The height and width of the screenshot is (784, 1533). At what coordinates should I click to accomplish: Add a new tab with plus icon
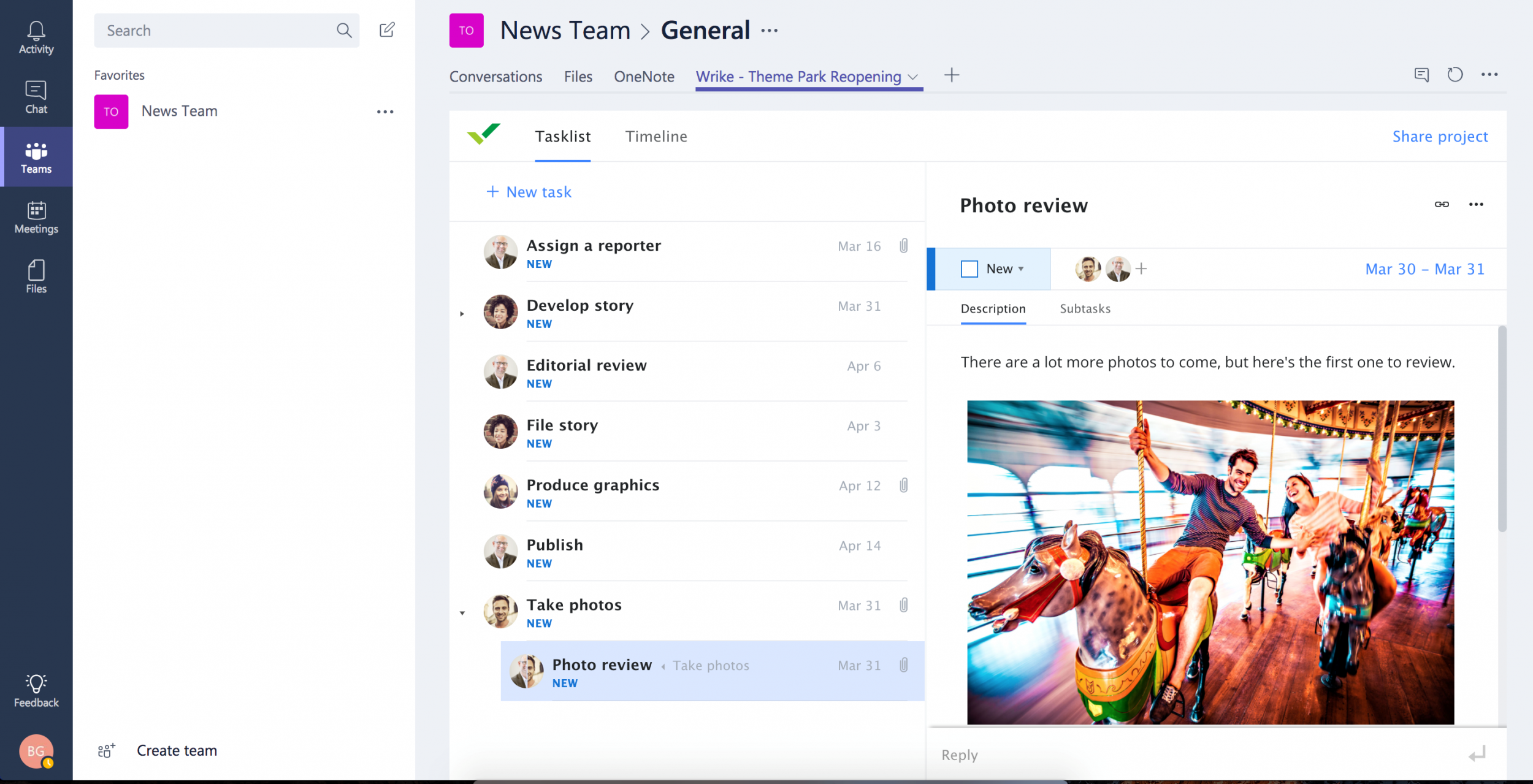(952, 75)
